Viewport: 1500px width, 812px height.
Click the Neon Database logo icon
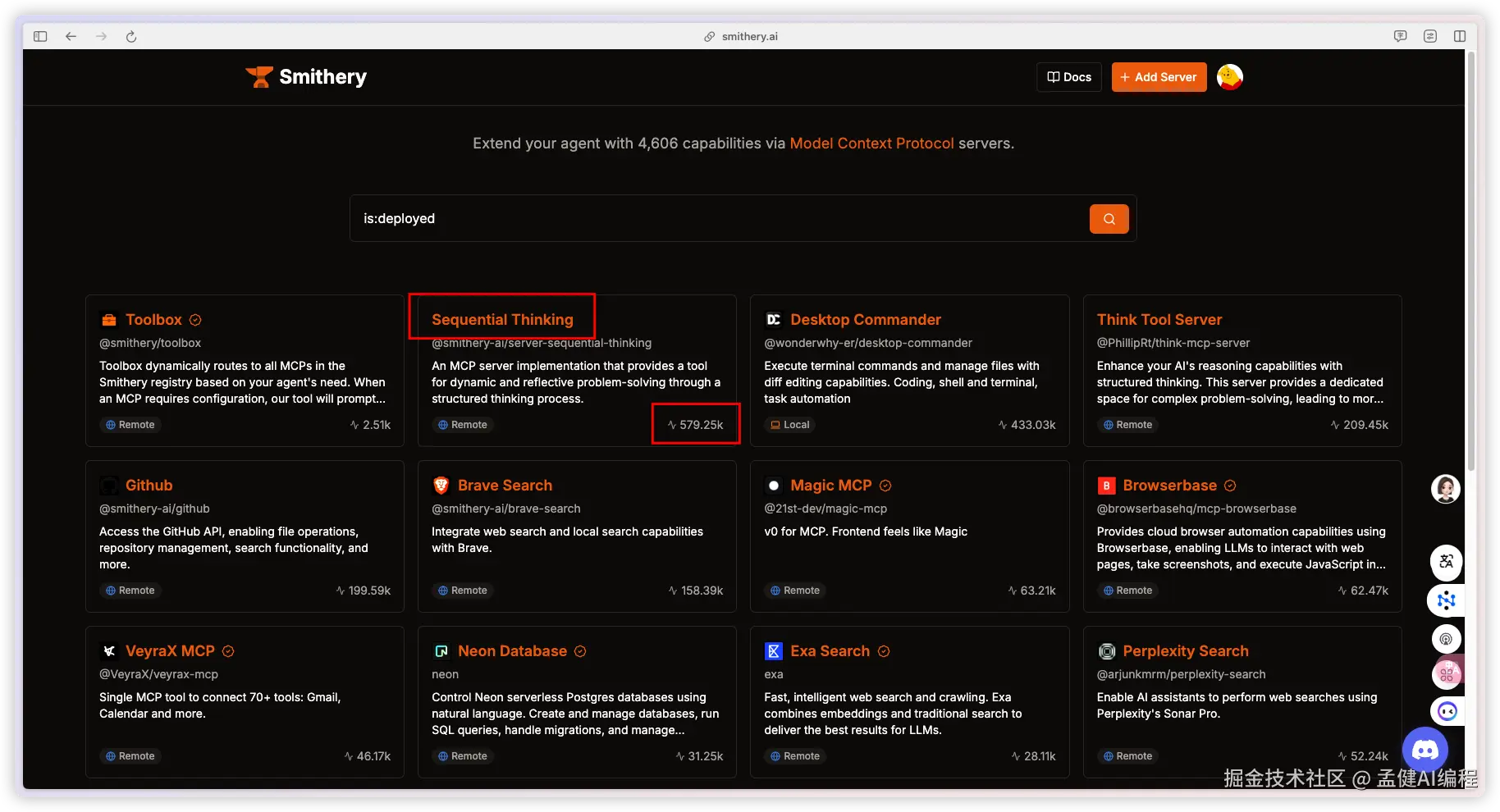pyautogui.click(x=441, y=651)
